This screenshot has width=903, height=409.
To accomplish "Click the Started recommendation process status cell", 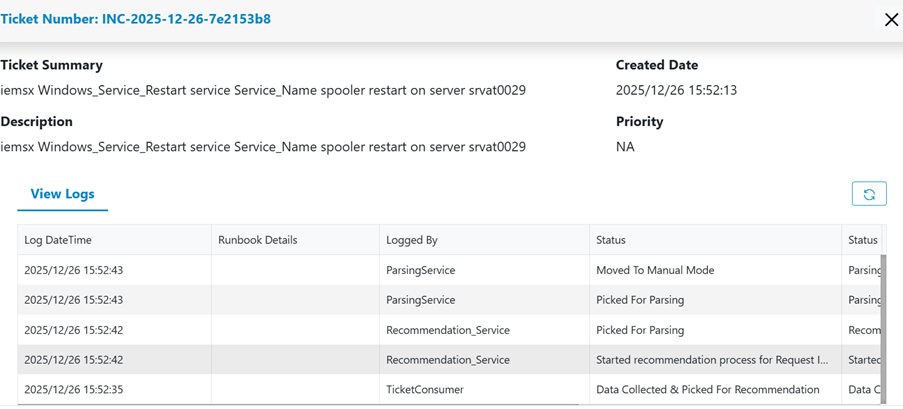I will click(x=711, y=360).
